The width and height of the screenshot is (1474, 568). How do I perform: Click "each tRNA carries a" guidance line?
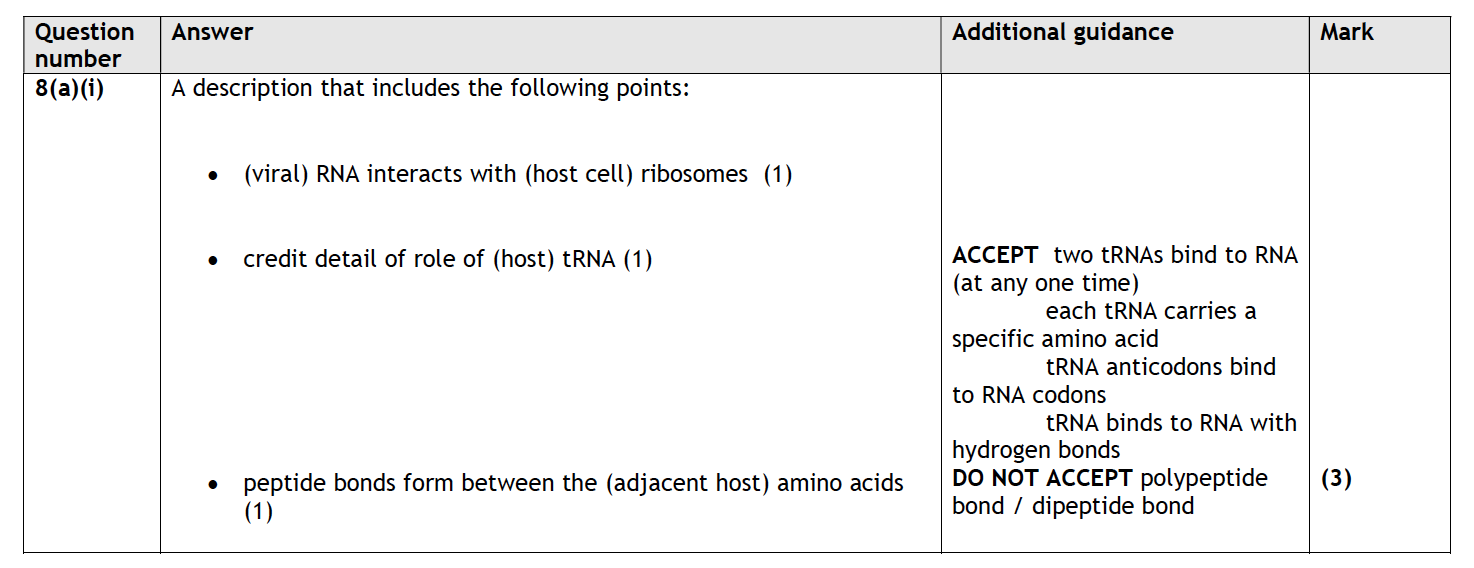1150,311
